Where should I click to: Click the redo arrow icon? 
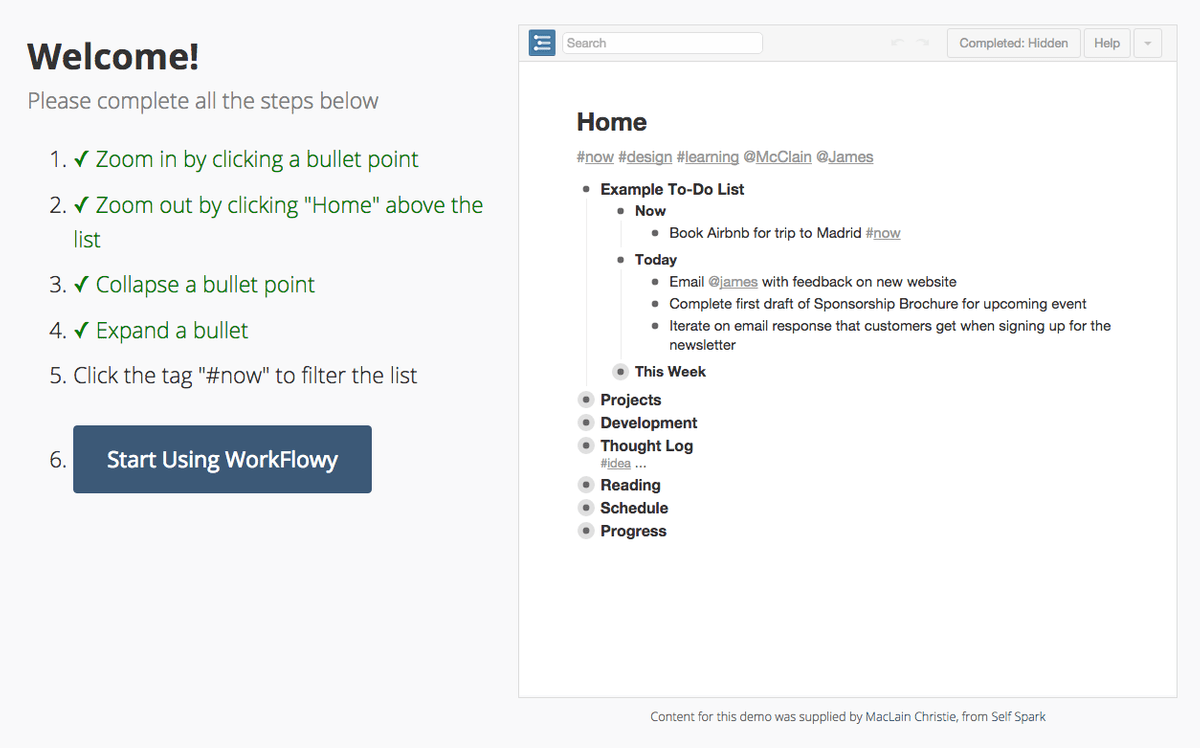click(x=923, y=43)
